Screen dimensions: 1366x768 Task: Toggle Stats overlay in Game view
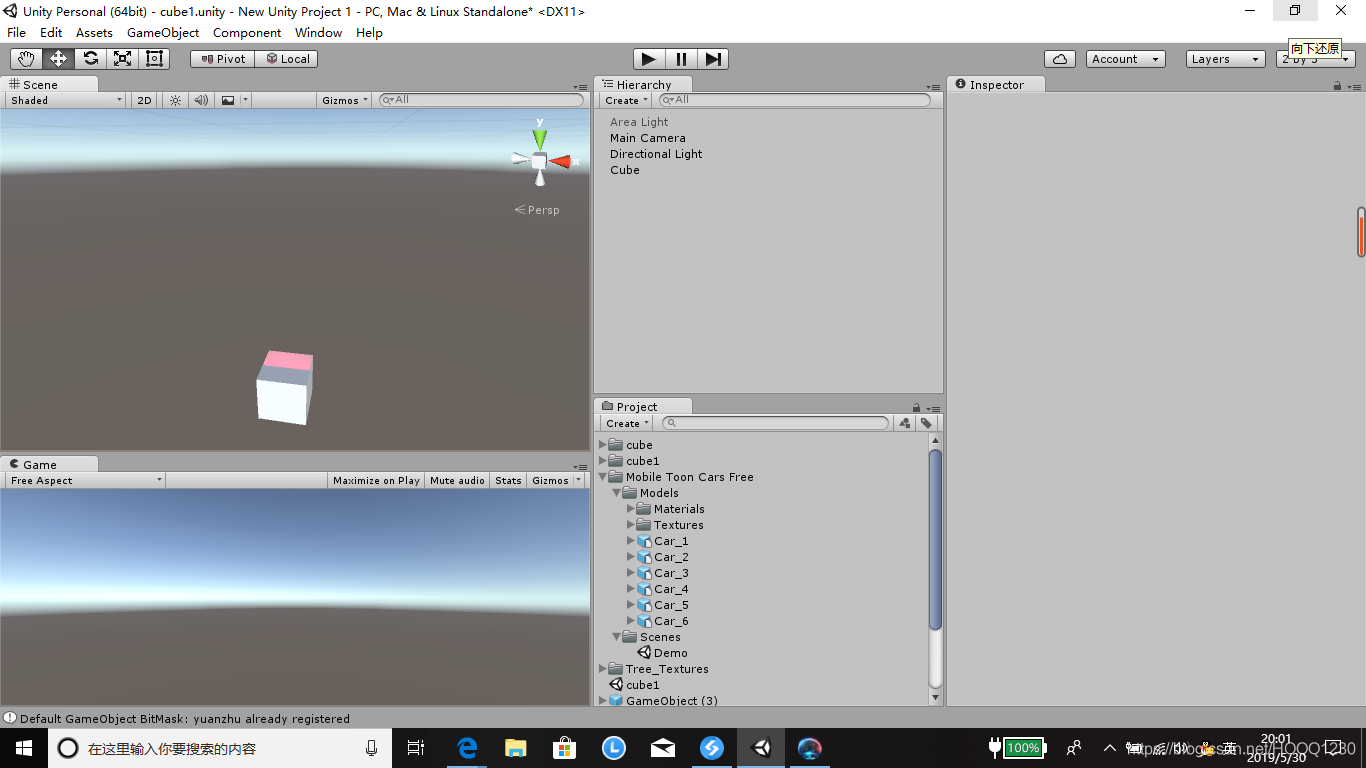pyautogui.click(x=508, y=480)
